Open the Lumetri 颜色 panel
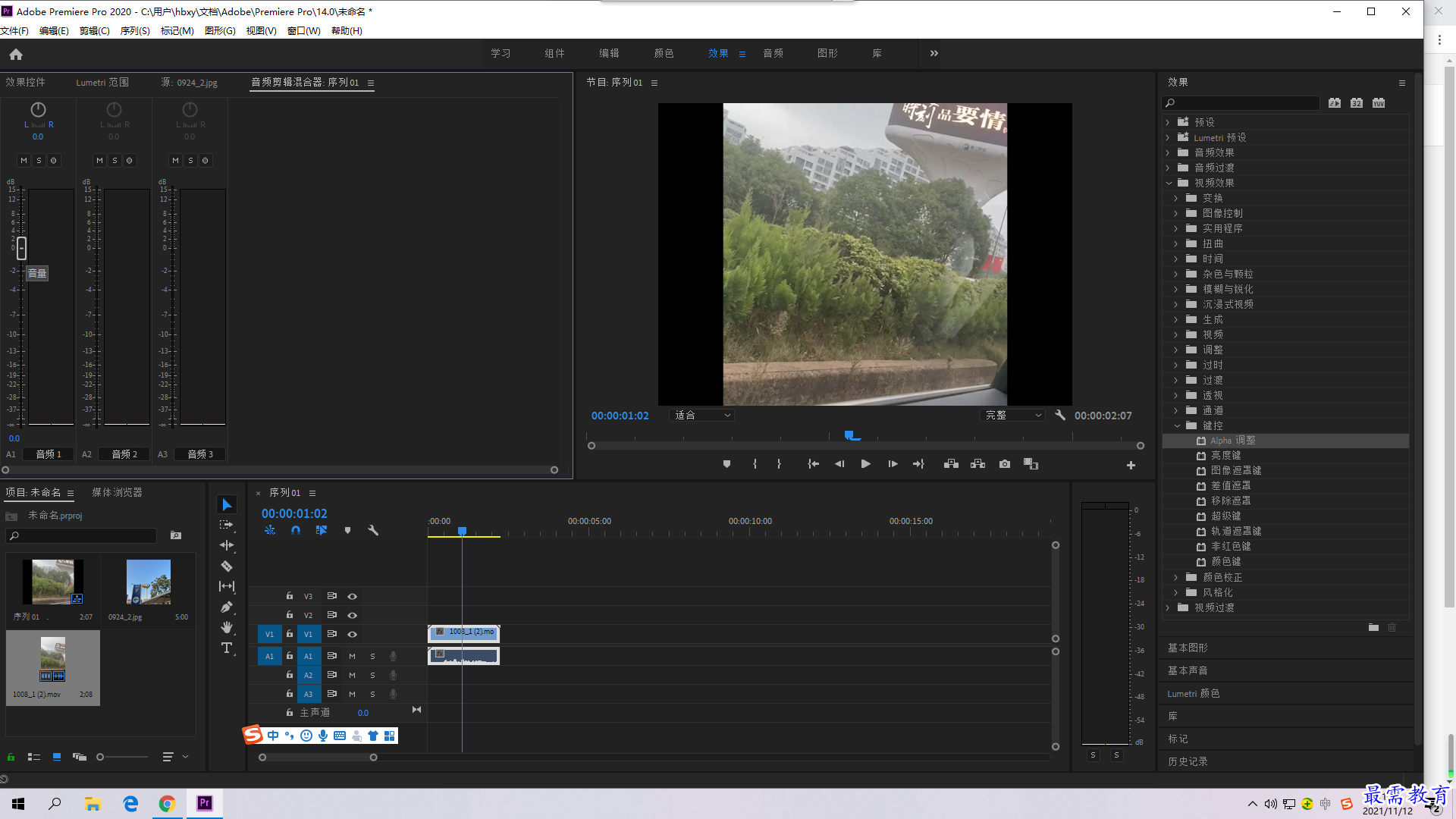1456x819 pixels. 1193,693
